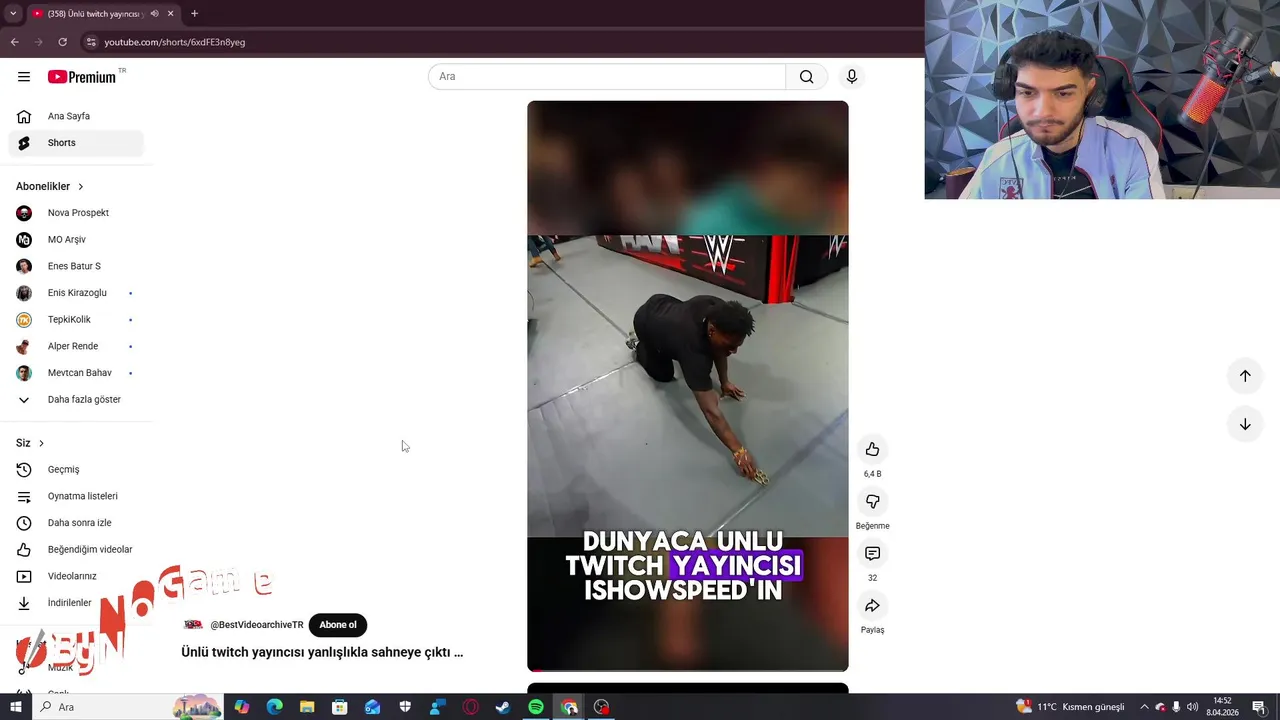Viewport: 1280px width, 720px height.
Task: Open a new browser tab with the plus button
Action: pos(194,14)
